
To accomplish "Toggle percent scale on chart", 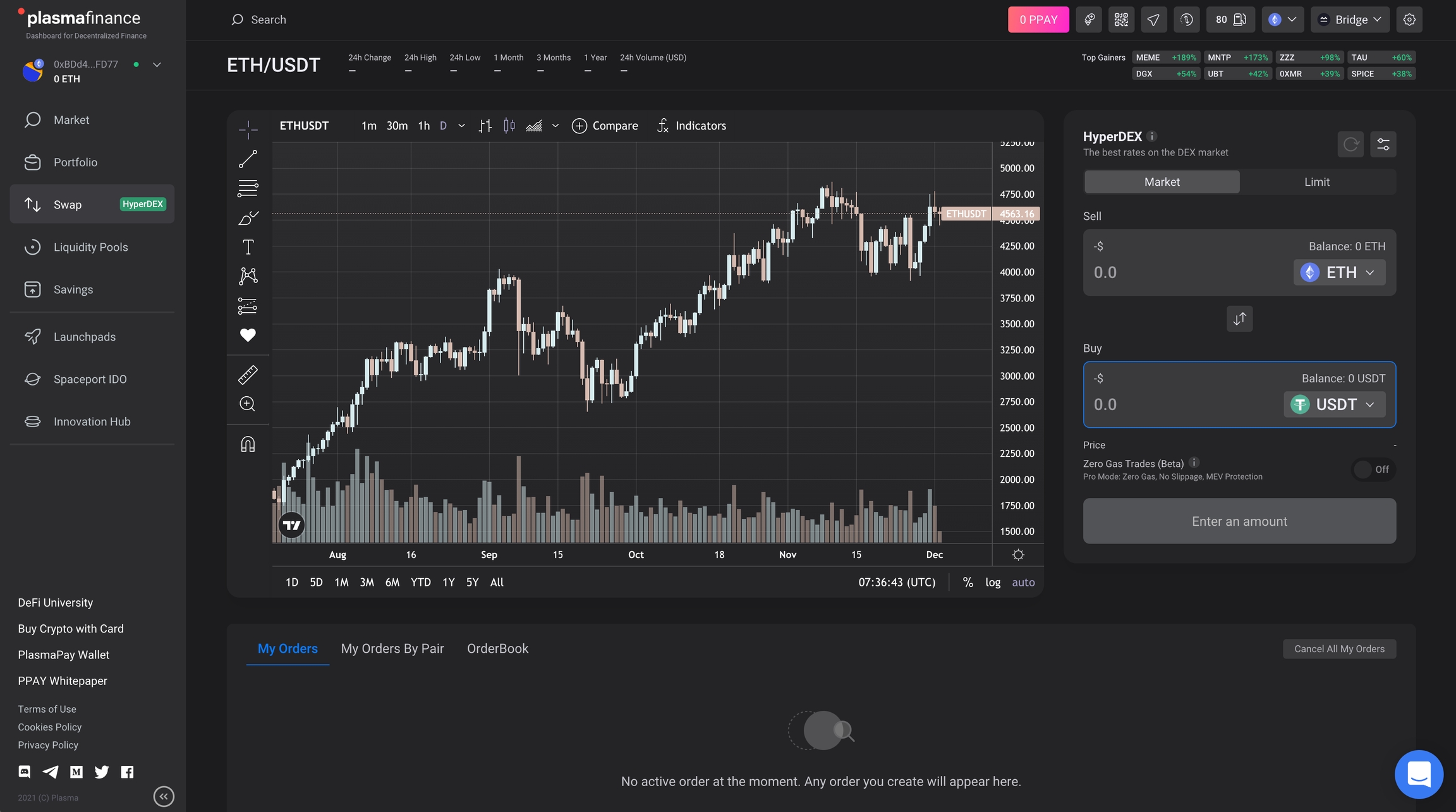I will tap(968, 582).
